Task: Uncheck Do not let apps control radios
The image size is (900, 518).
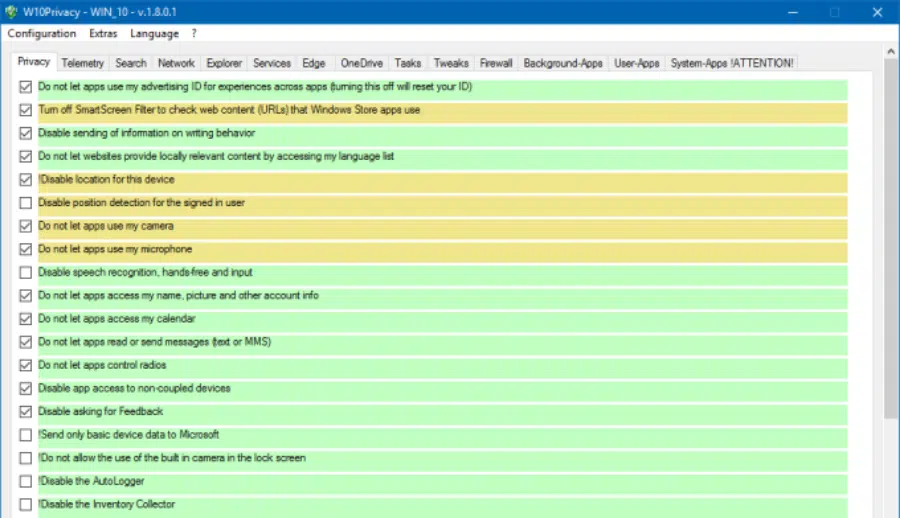Action: pos(25,365)
